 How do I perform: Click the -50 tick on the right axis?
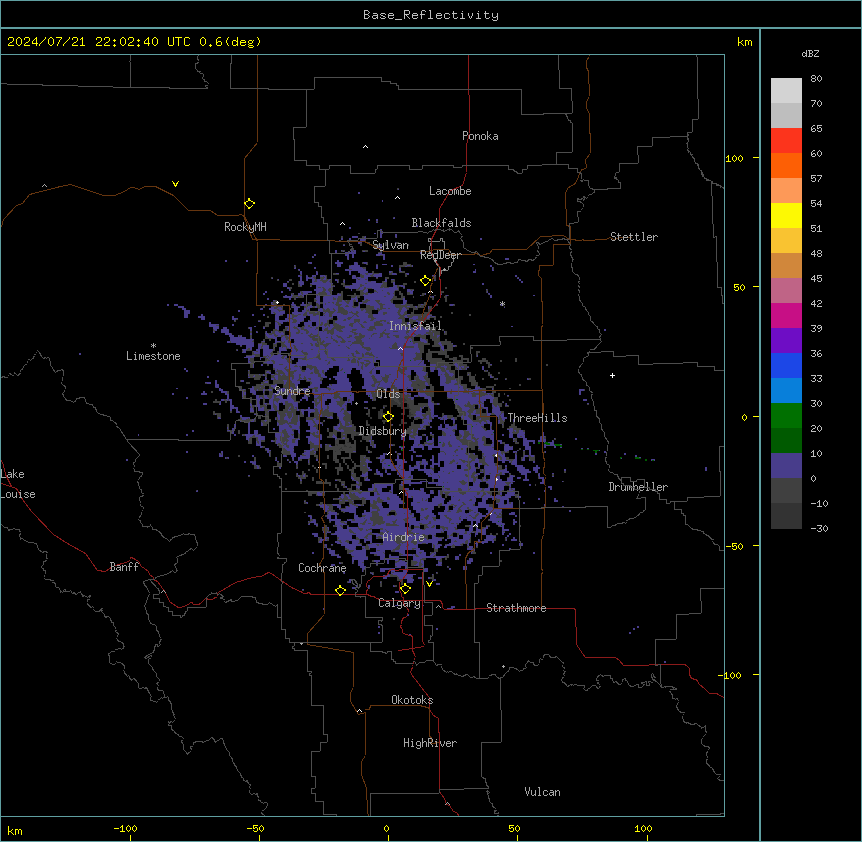pos(734,546)
